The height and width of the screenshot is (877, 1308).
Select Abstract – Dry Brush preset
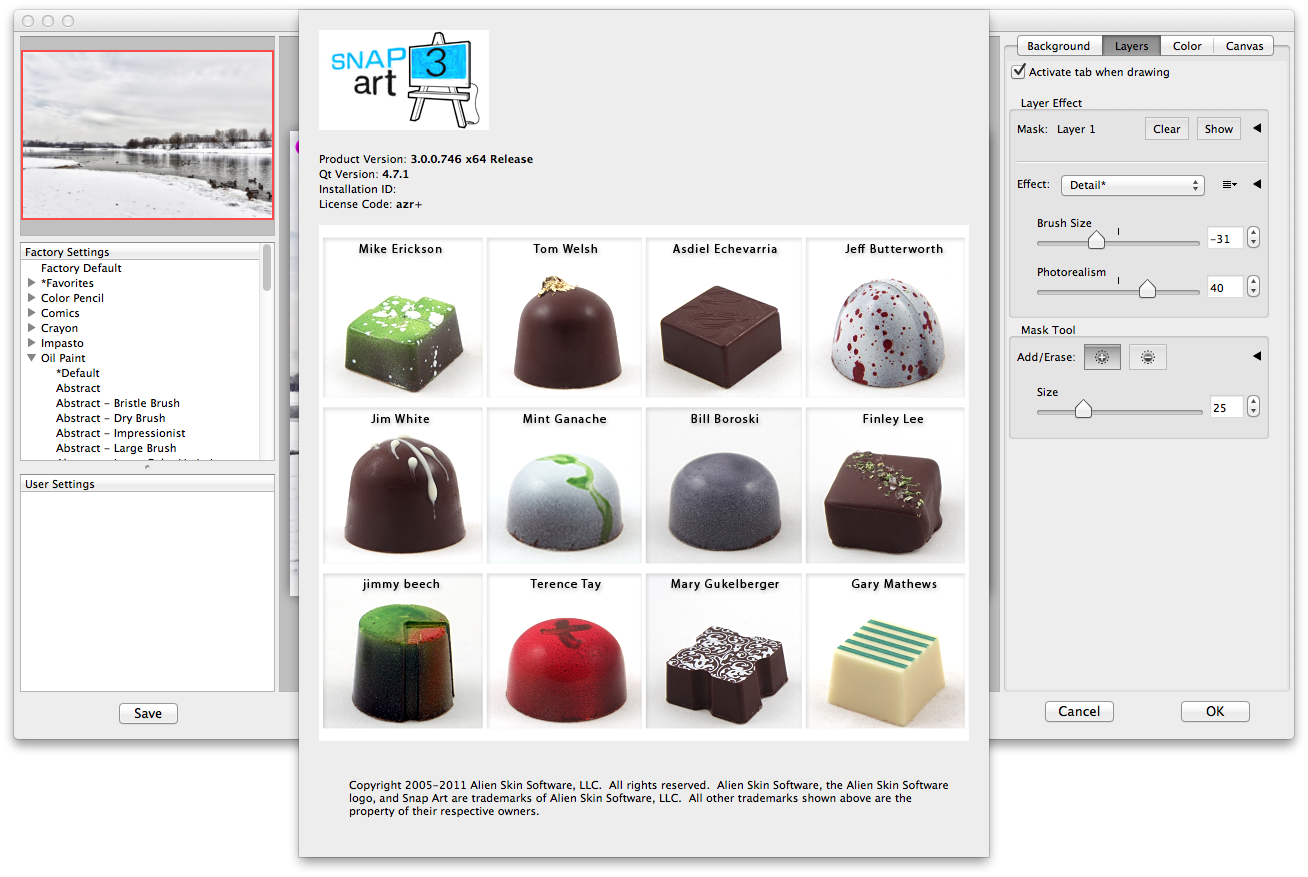pyautogui.click(x=110, y=418)
